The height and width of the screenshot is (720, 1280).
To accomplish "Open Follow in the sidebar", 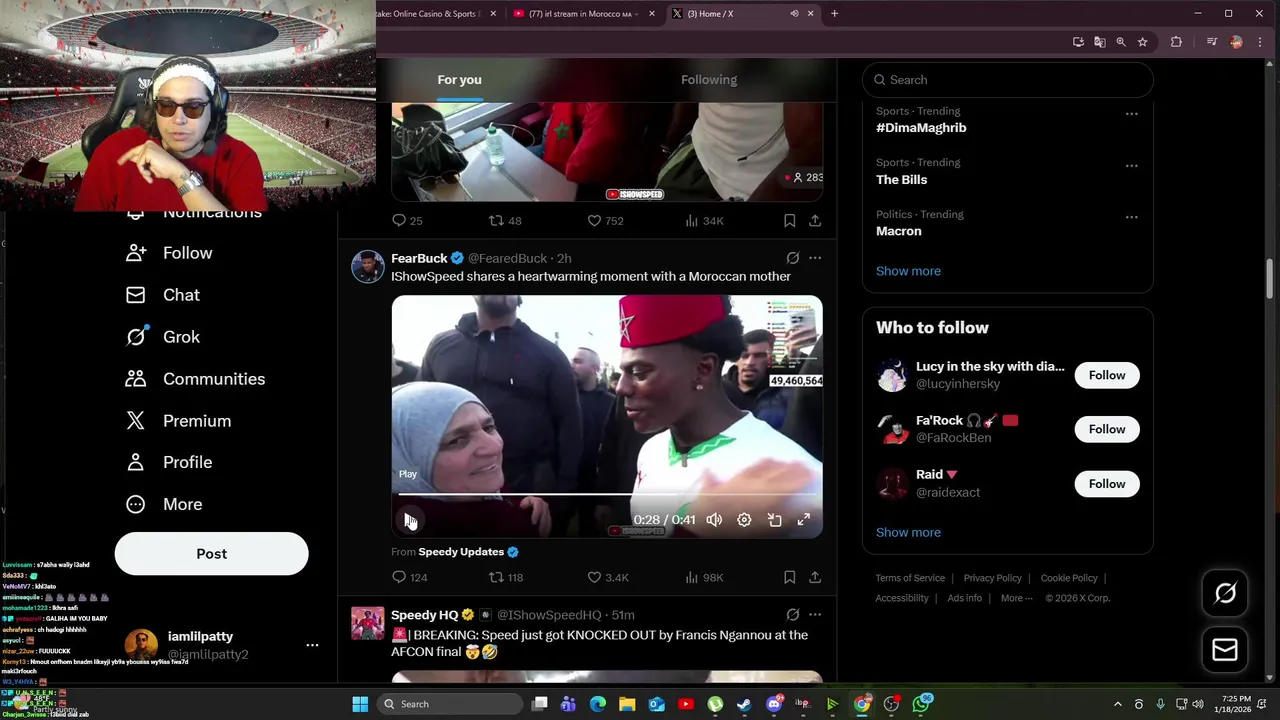I will [x=169, y=253].
